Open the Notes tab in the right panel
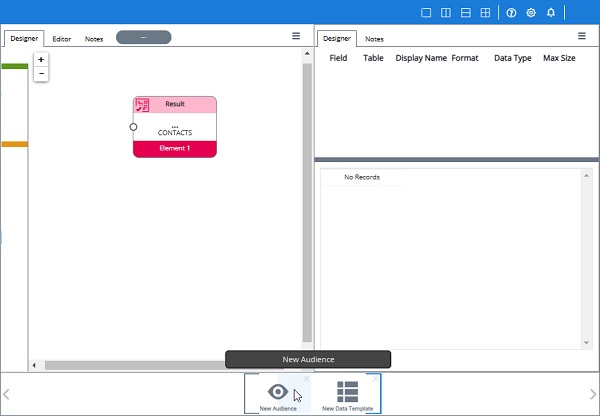Viewport: 600px width, 416px height. pos(374,39)
